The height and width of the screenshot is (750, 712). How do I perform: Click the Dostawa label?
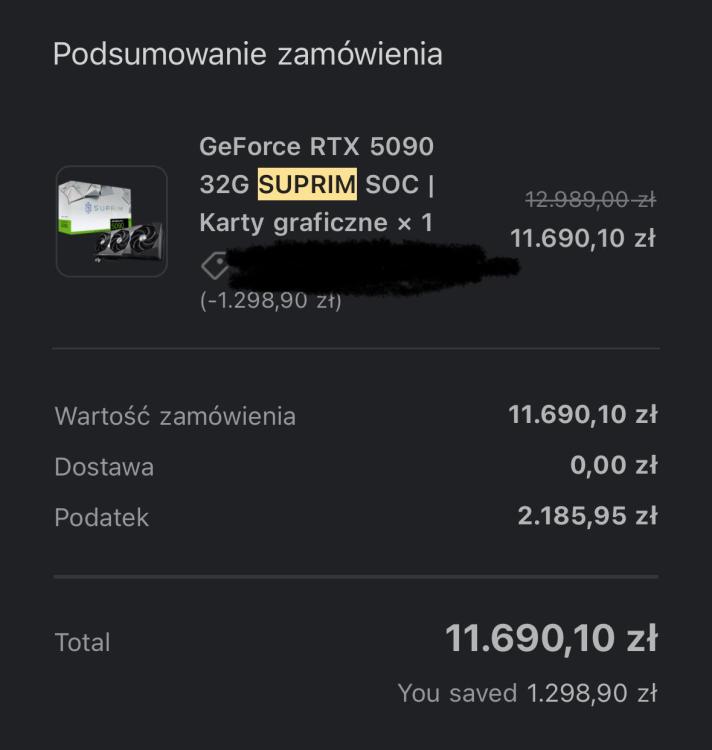(x=104, y=467)
